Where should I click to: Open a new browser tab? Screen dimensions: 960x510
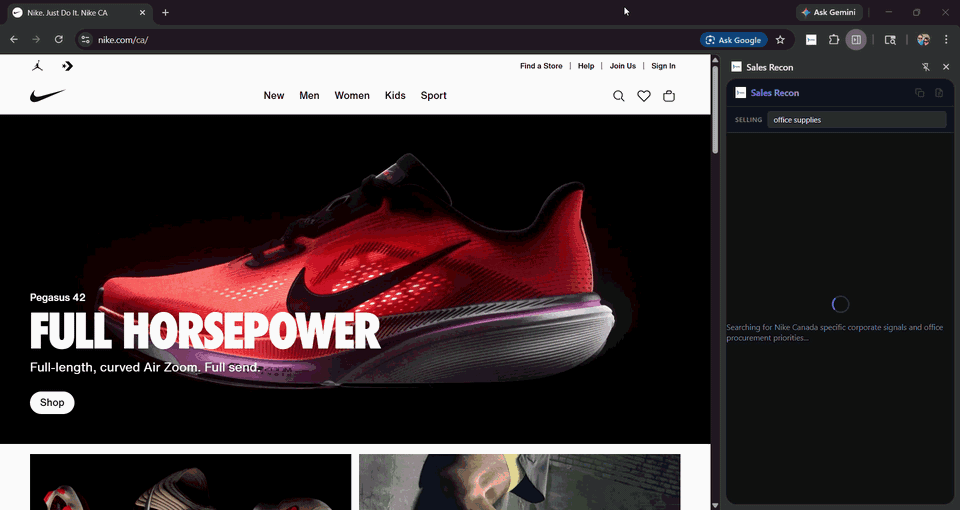(165, 12)
